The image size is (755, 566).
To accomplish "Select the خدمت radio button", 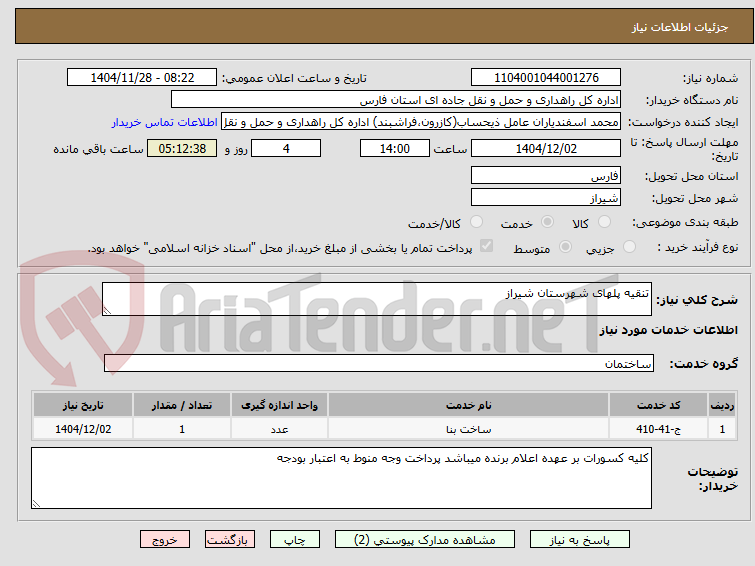I will coord(547,222).
